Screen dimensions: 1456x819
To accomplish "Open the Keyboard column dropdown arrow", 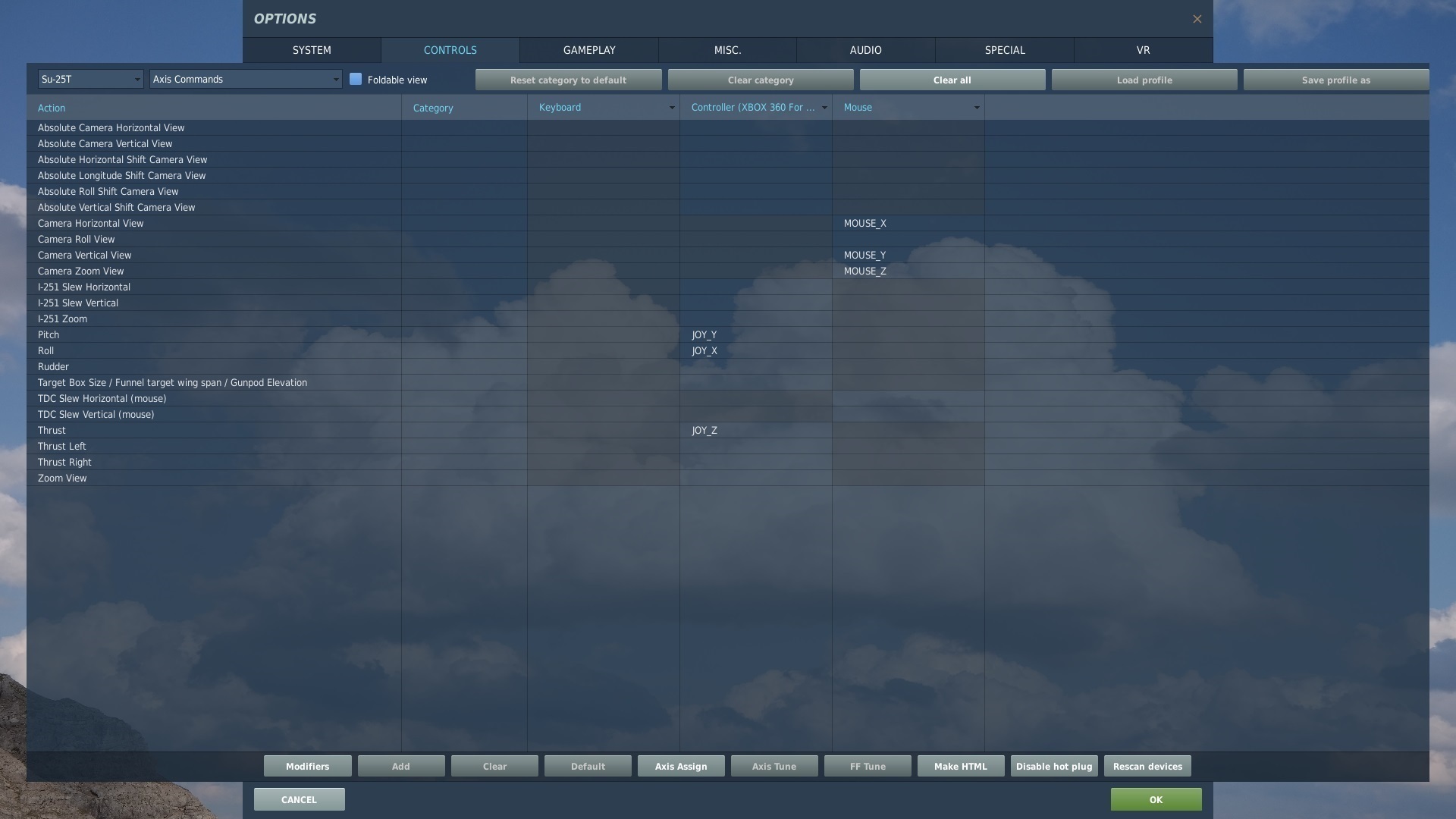I will 671,108.
